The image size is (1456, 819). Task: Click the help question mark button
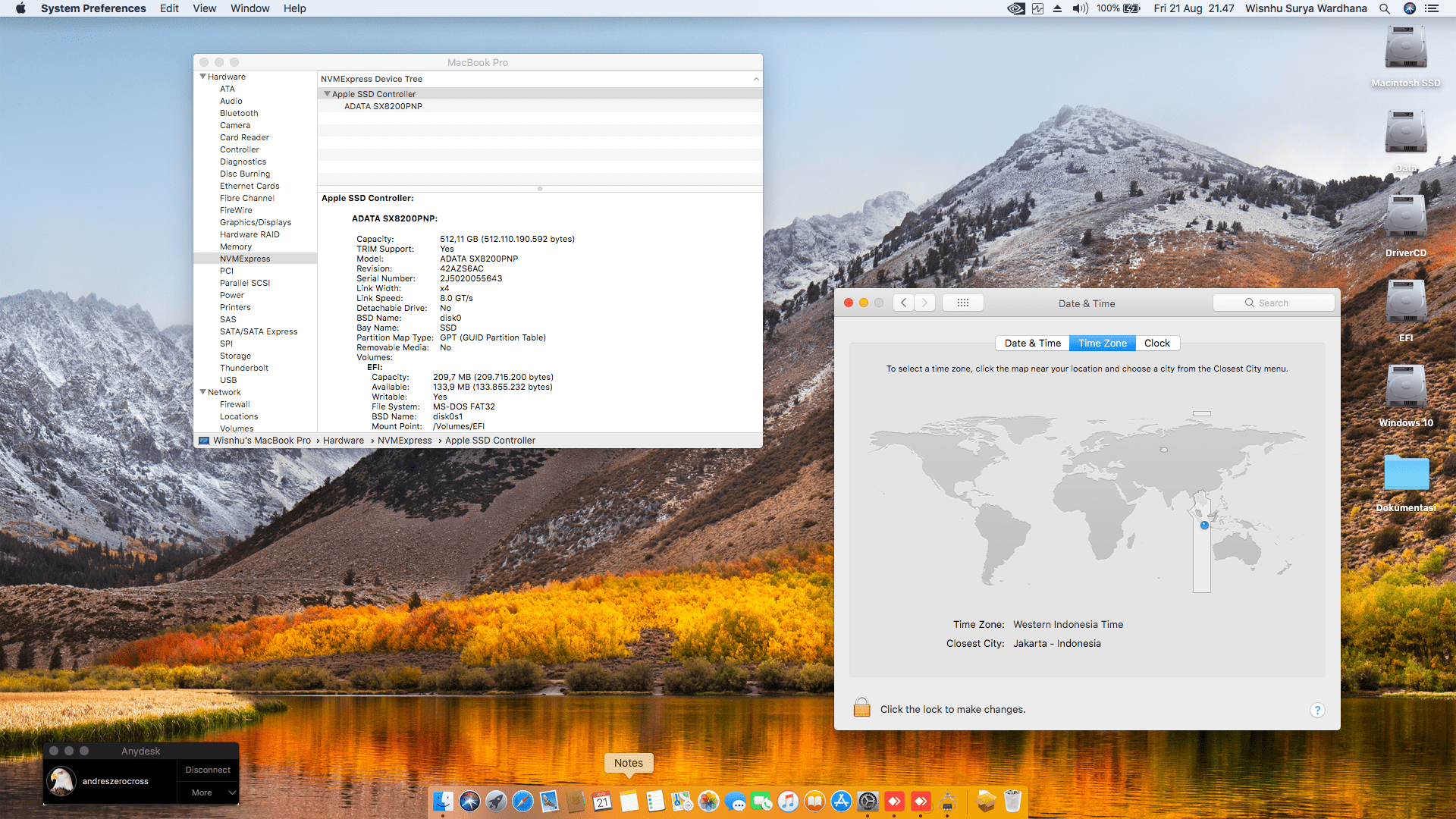pos(1317,710)
